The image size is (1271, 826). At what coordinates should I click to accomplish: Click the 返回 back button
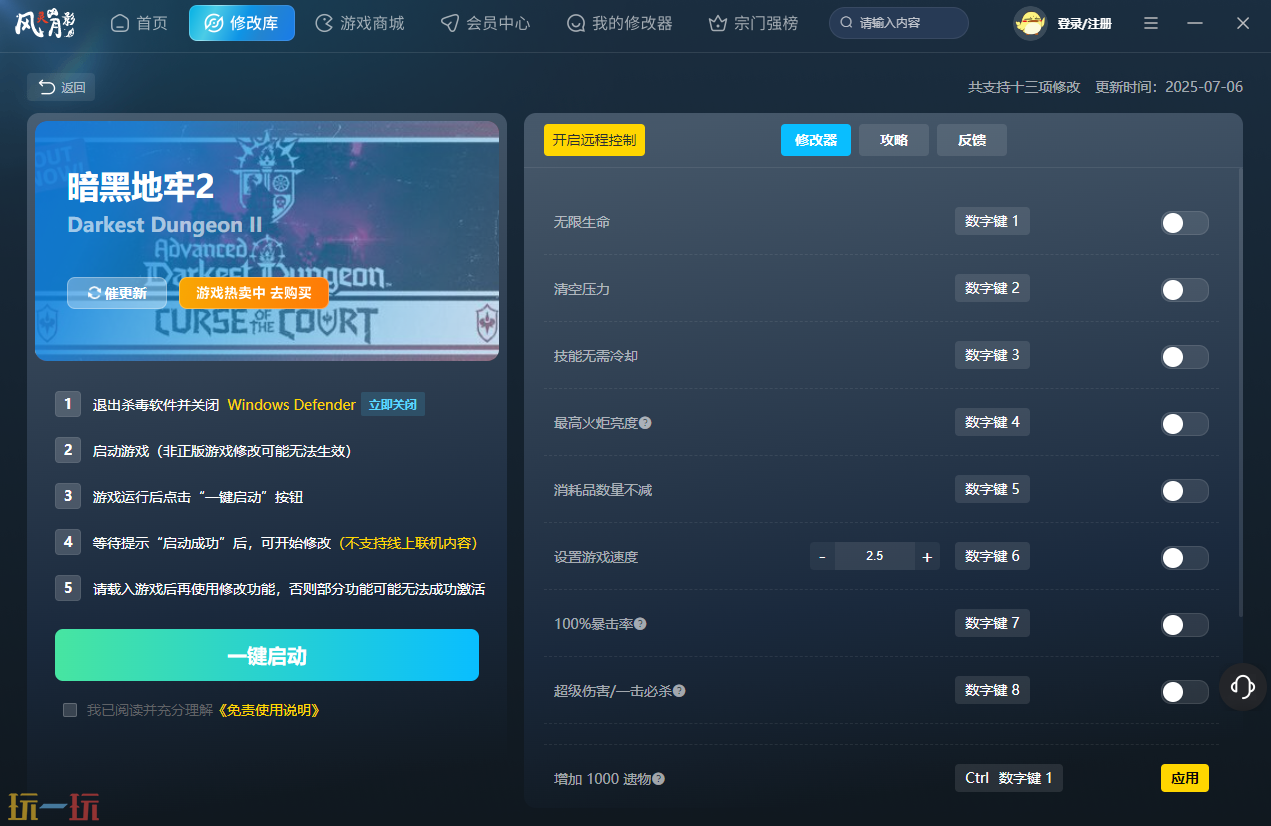click(x=61, y=87)
